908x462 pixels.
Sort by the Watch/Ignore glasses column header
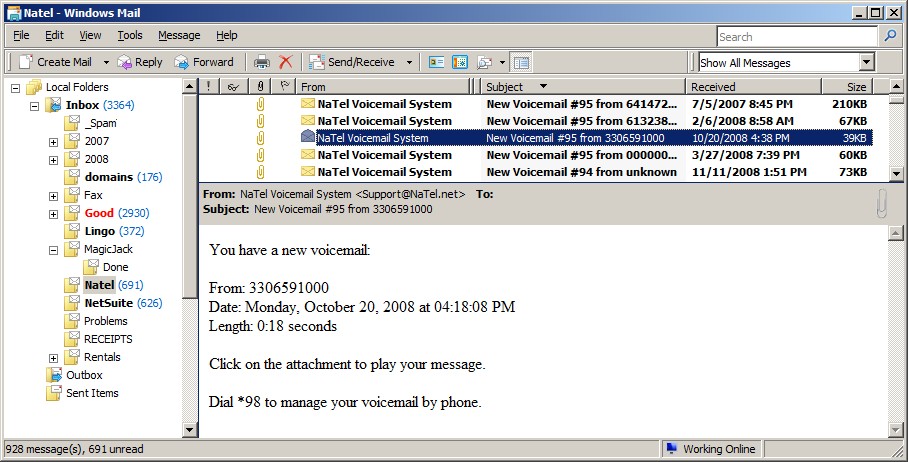pyautogui.click(x=233, y=86)
